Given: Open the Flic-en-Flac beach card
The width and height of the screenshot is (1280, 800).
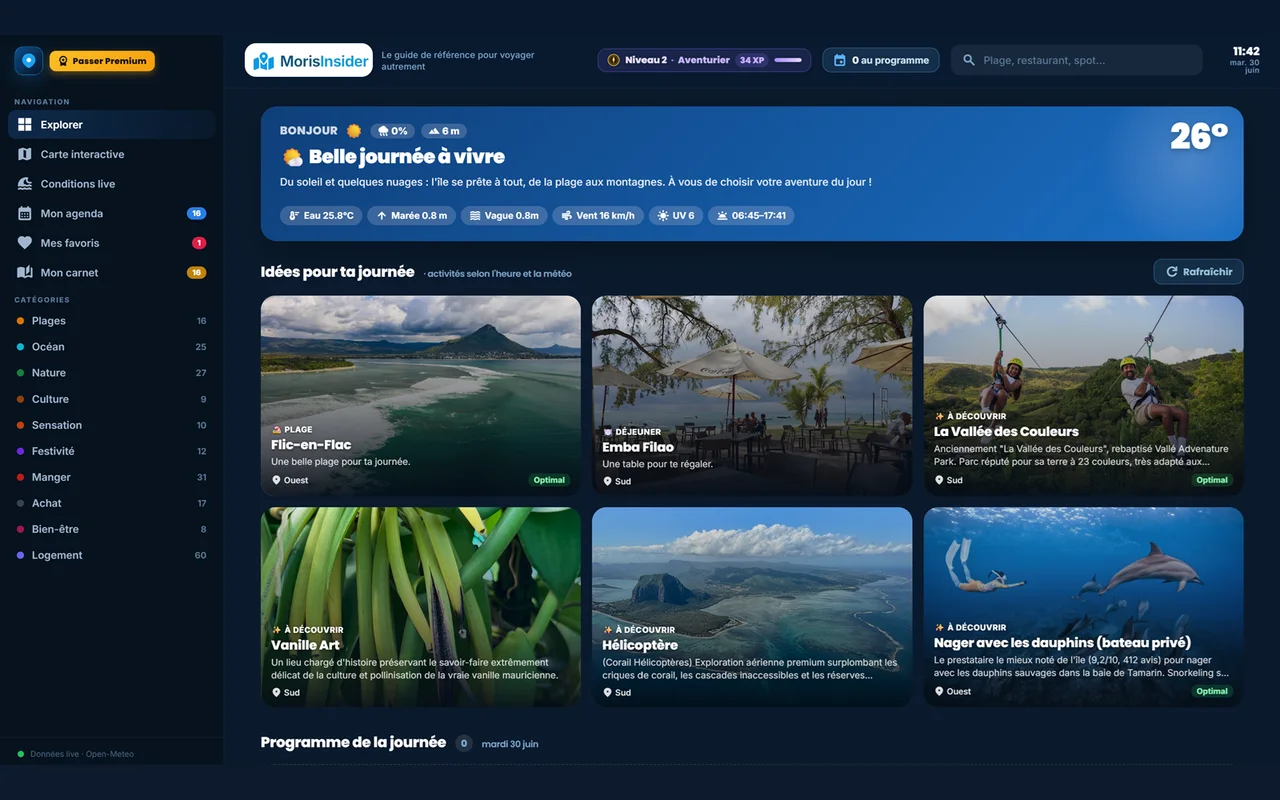Looking at the screenshot, I should [x=421, y=395].
